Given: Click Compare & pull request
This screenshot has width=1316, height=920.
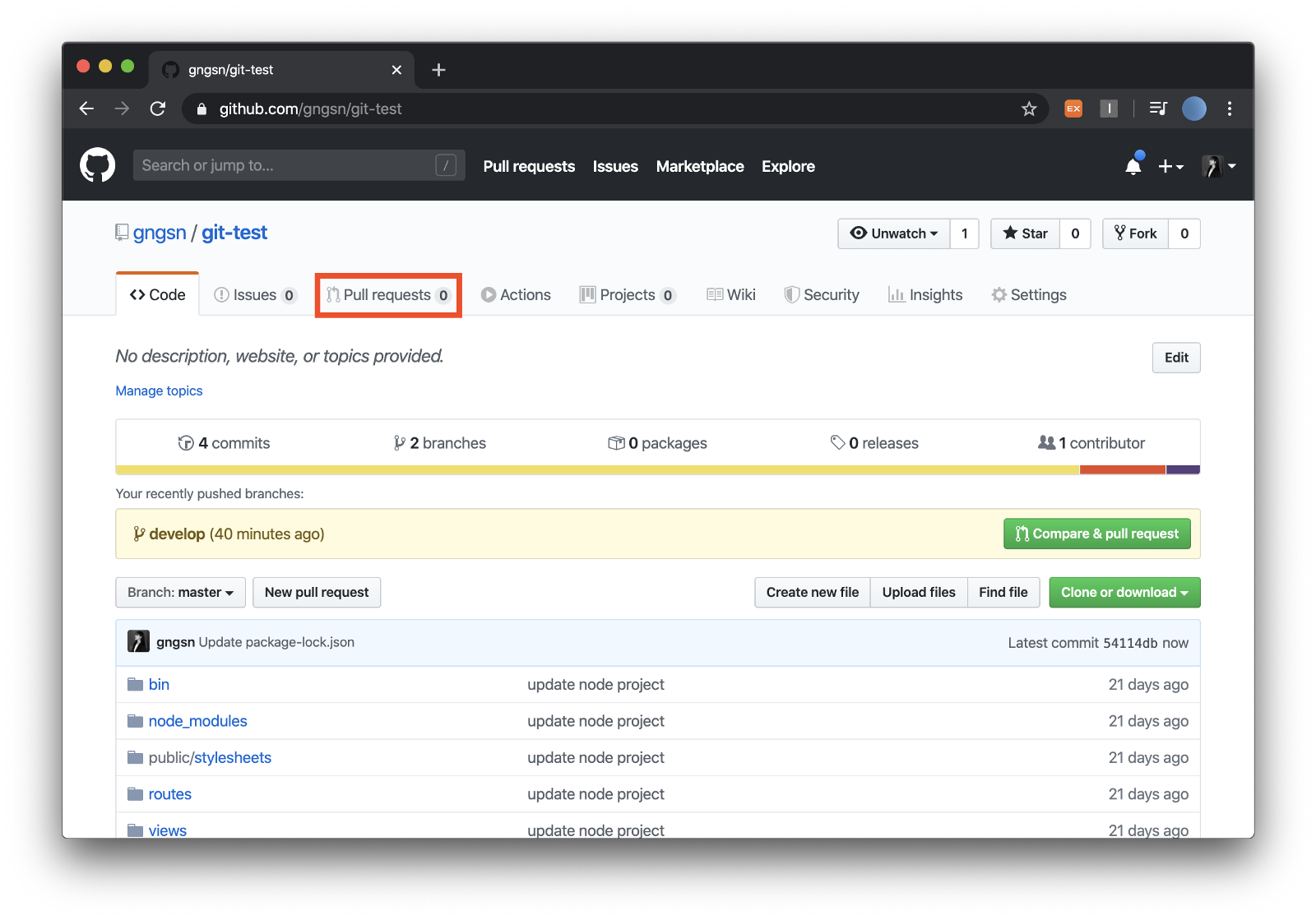Looking at the screenshot, I should [x=1097, y=534].
